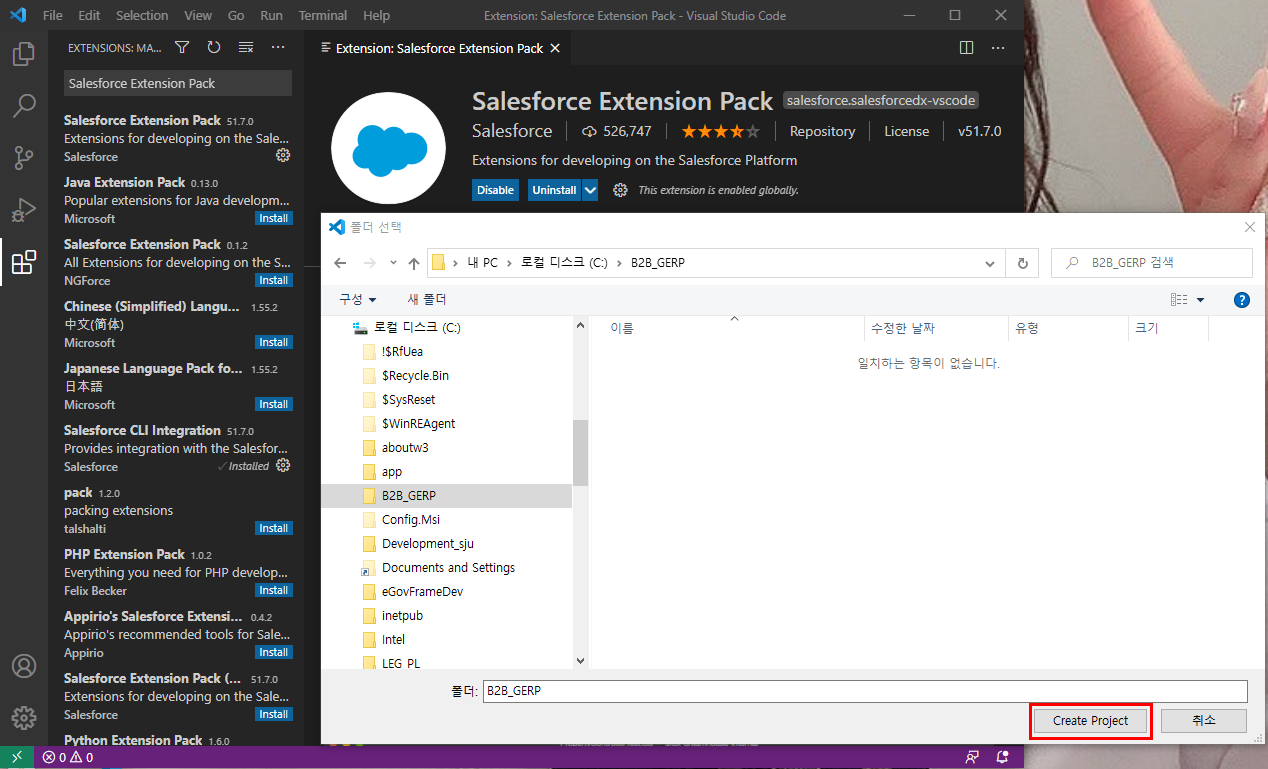The height and width of the screenshot is (769, 1268).
Task: Click the B2B_GERP 검색 search box
Action: (x=1152, y=263)
